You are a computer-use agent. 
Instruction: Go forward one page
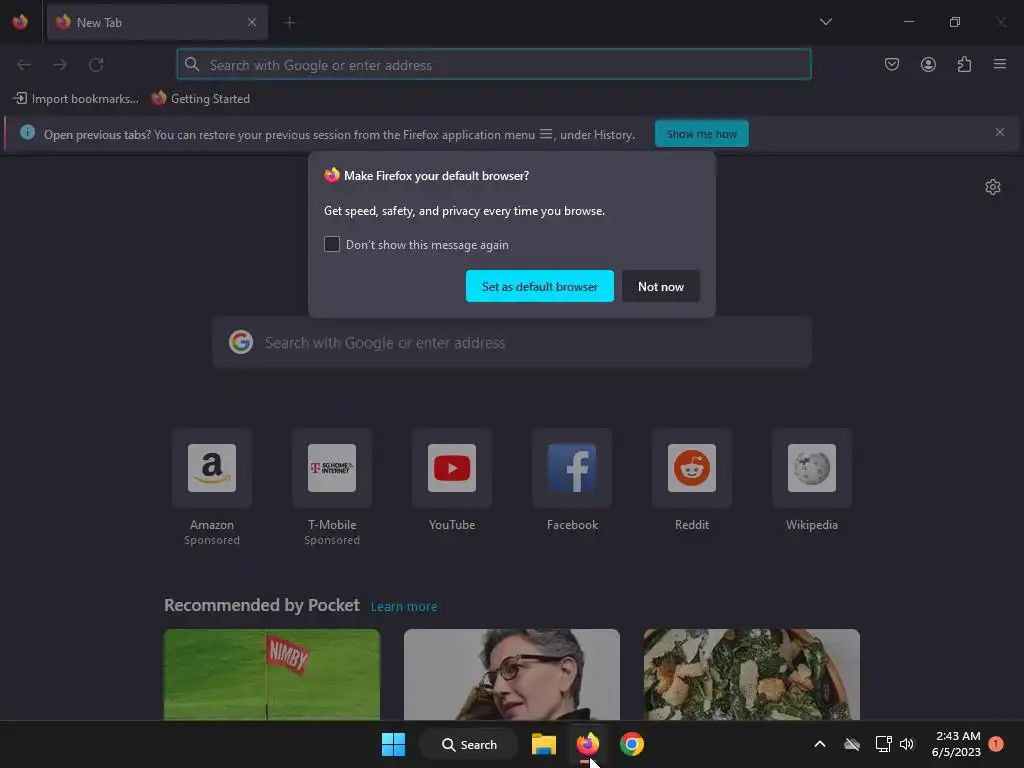point(60,65)
